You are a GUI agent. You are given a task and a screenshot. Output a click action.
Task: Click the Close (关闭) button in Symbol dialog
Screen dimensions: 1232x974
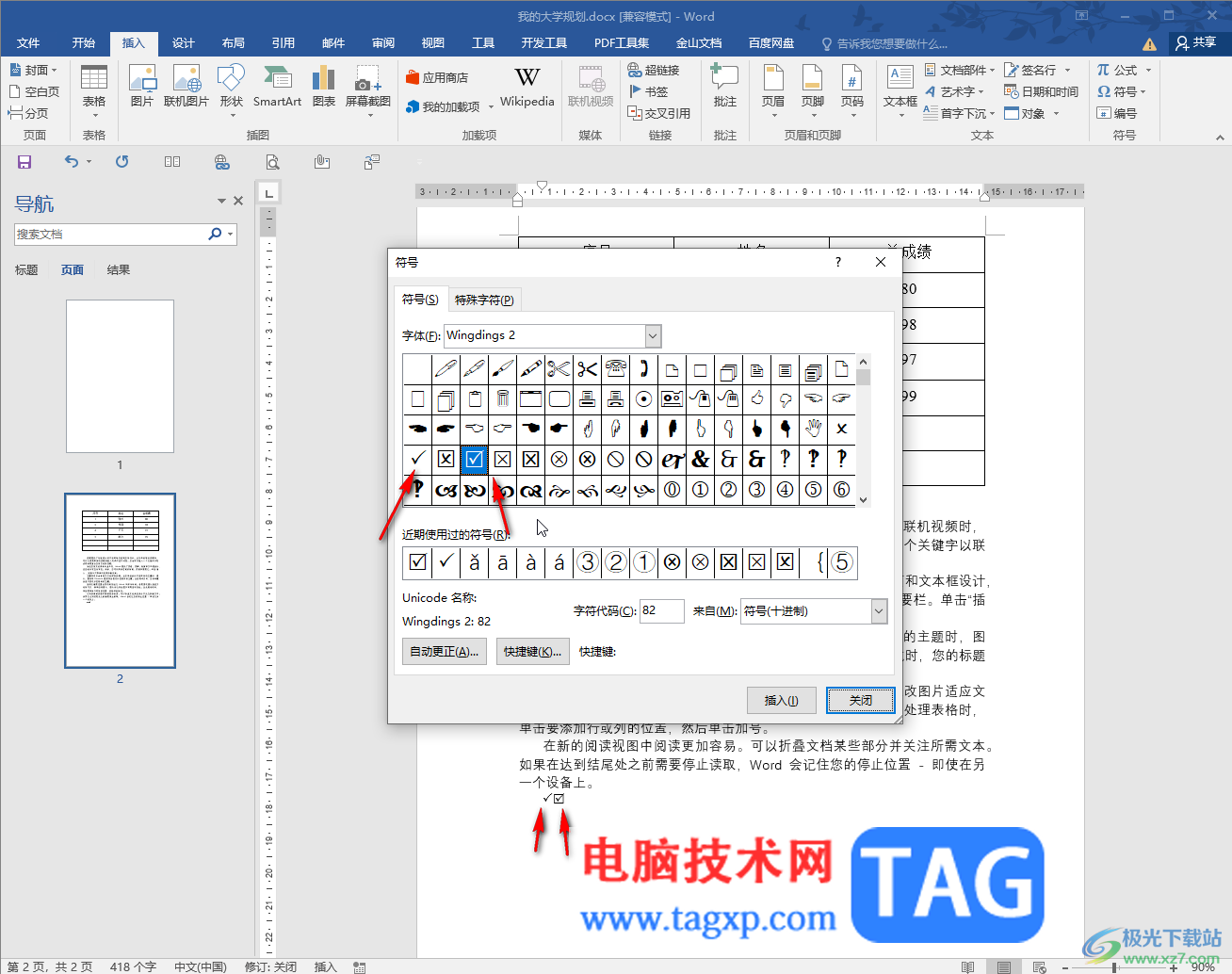tap(861, 700)
